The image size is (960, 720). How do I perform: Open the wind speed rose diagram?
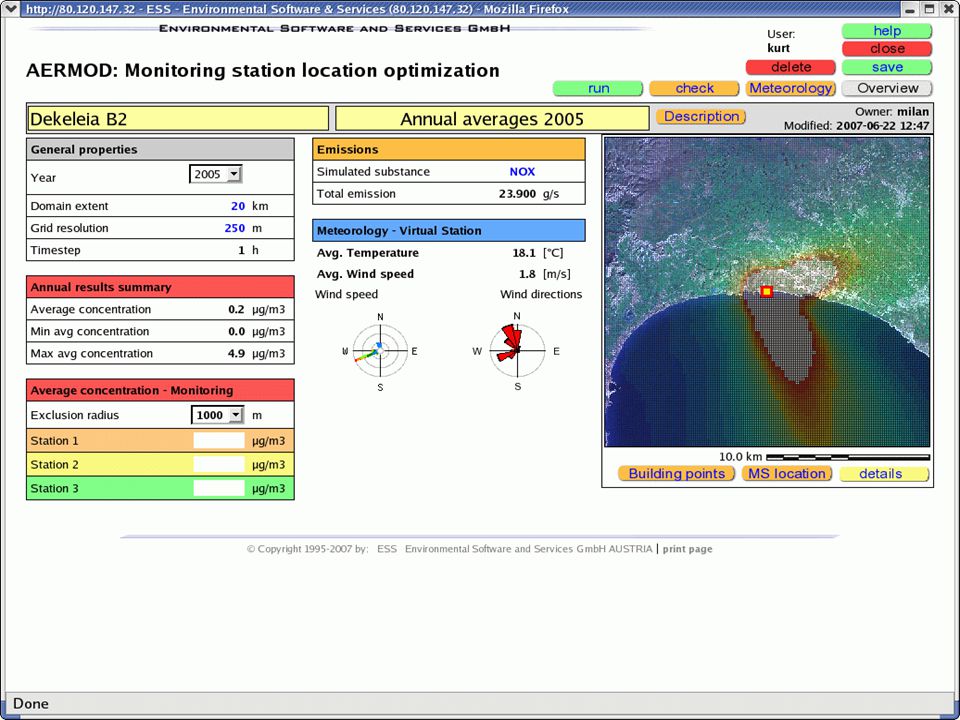point(380,351)
